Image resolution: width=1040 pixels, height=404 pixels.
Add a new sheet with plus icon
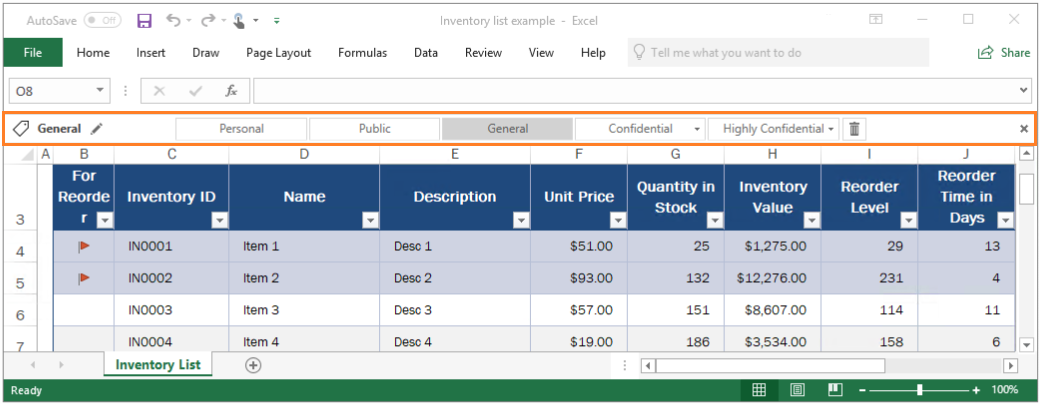click(x=253, y=365)
